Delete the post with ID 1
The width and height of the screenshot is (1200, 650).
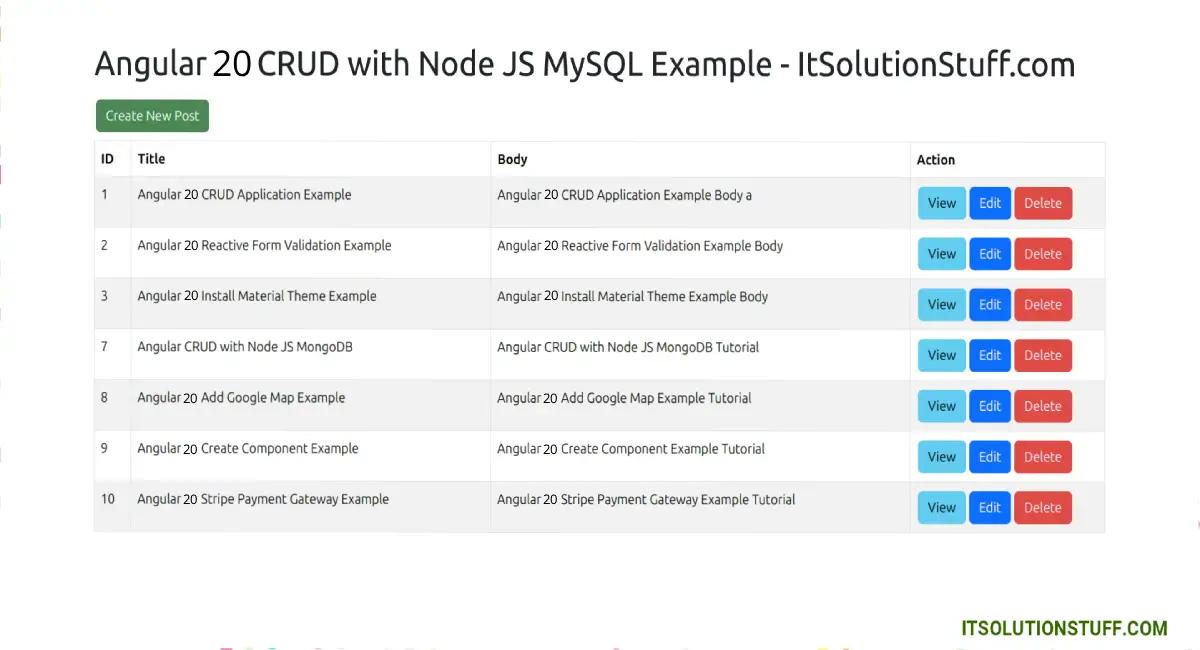pyautogui.click(x=1042, y=203)
